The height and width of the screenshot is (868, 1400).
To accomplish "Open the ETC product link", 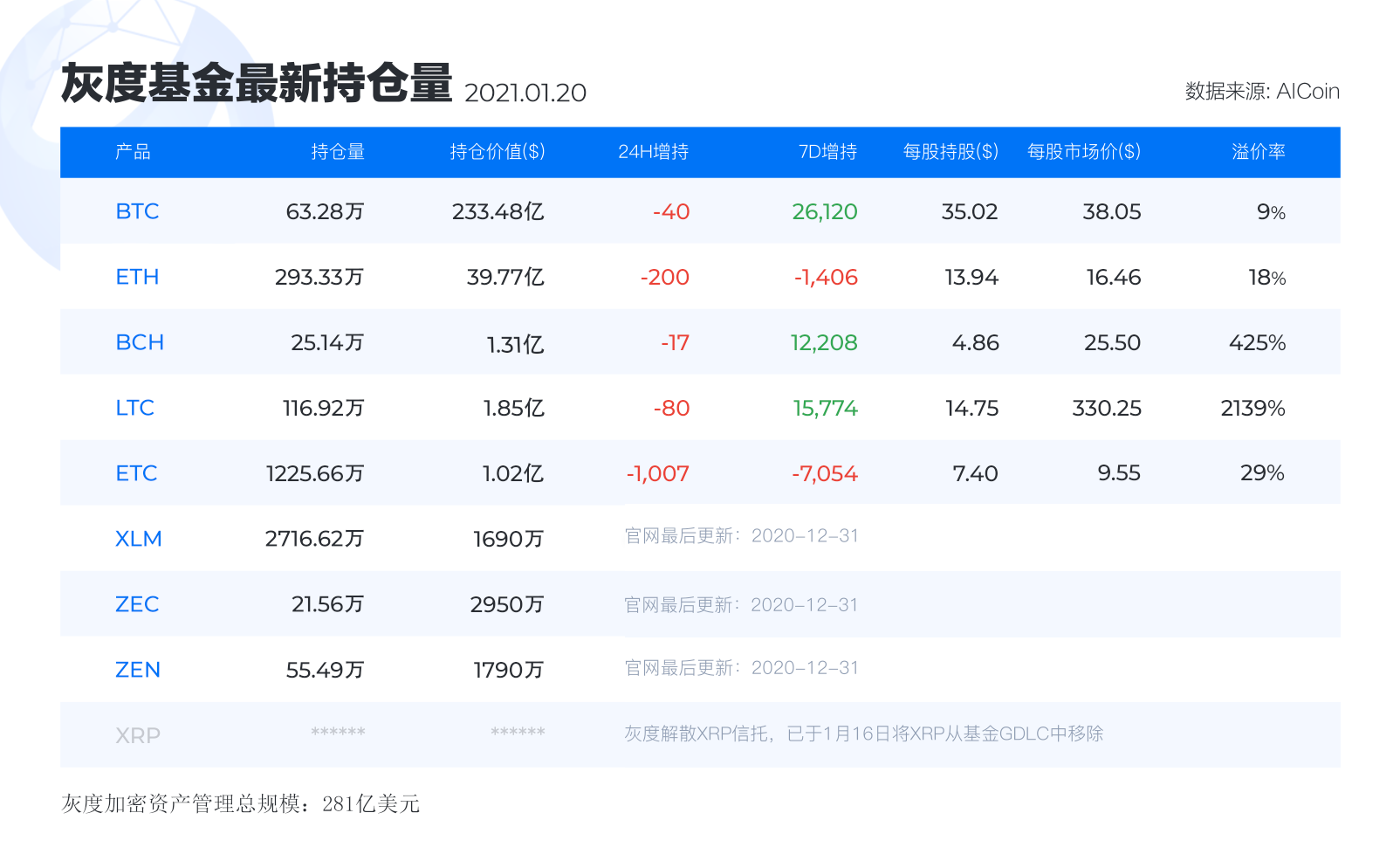I will click(137, 472).
